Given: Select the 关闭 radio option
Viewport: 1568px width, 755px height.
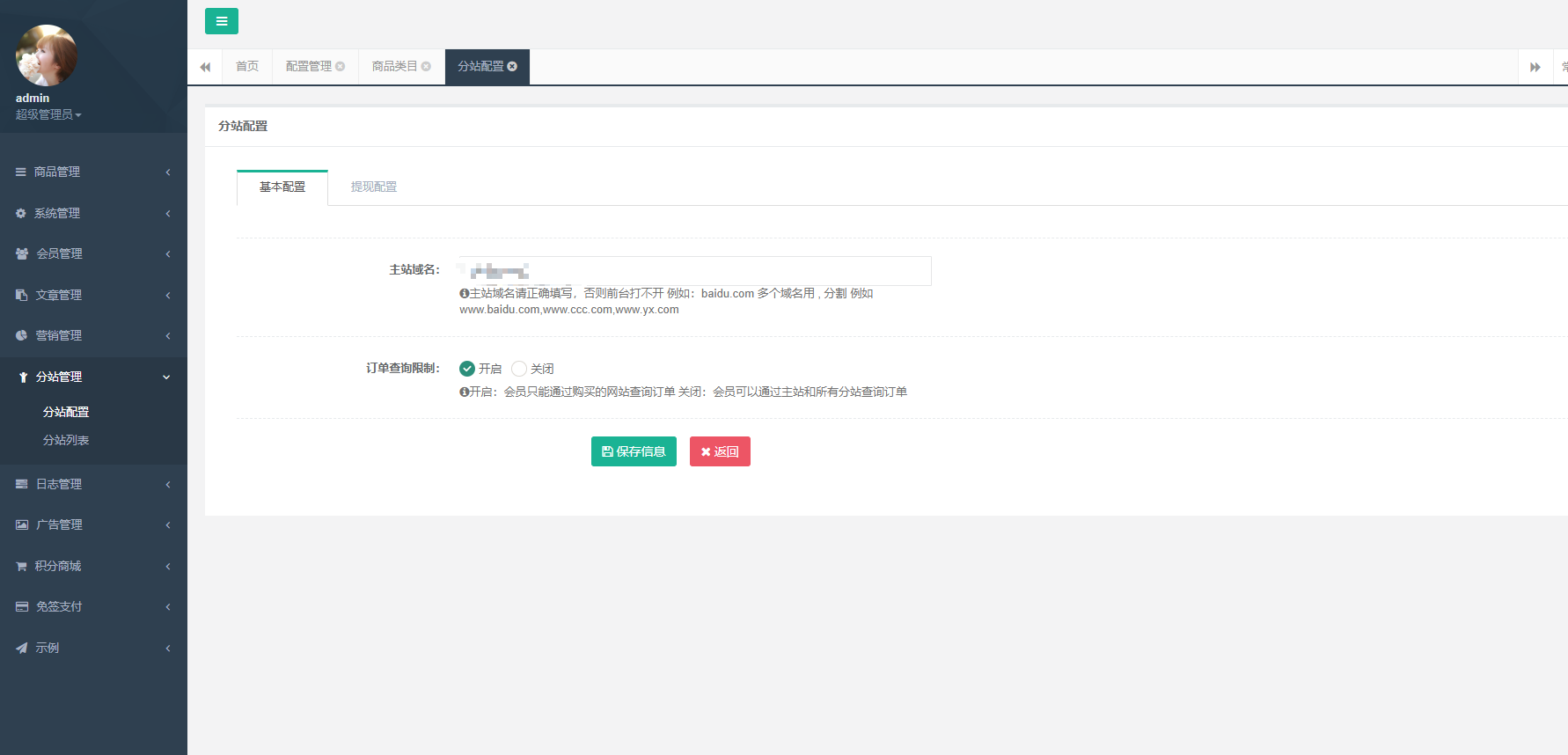Looking at the screenshot, I should (x=519, y=369).
